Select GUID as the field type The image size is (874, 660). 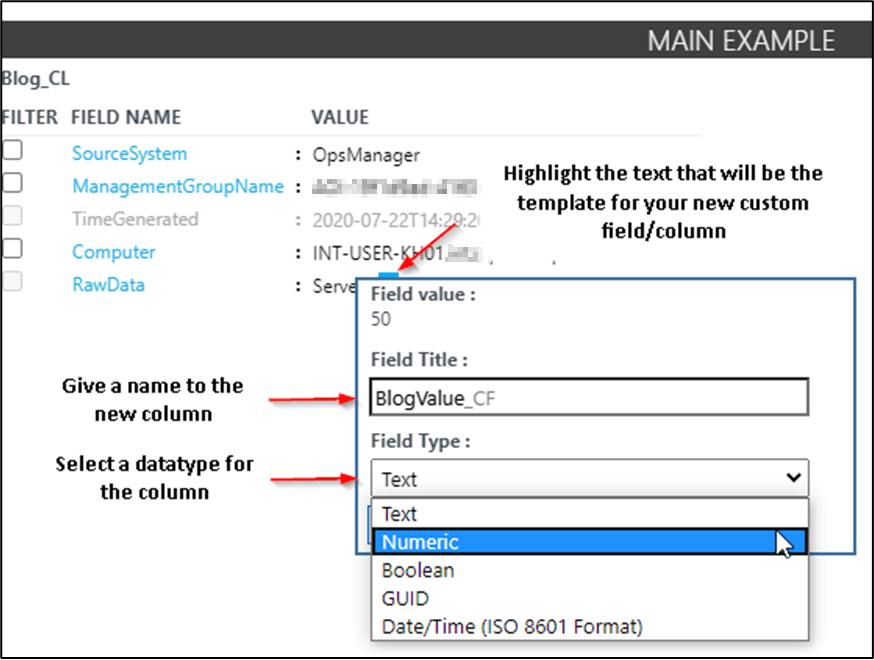[407, 597]
